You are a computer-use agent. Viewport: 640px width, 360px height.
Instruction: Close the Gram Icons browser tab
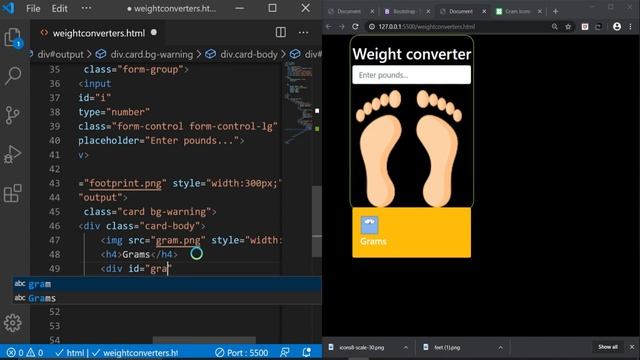tap(540, 11)
